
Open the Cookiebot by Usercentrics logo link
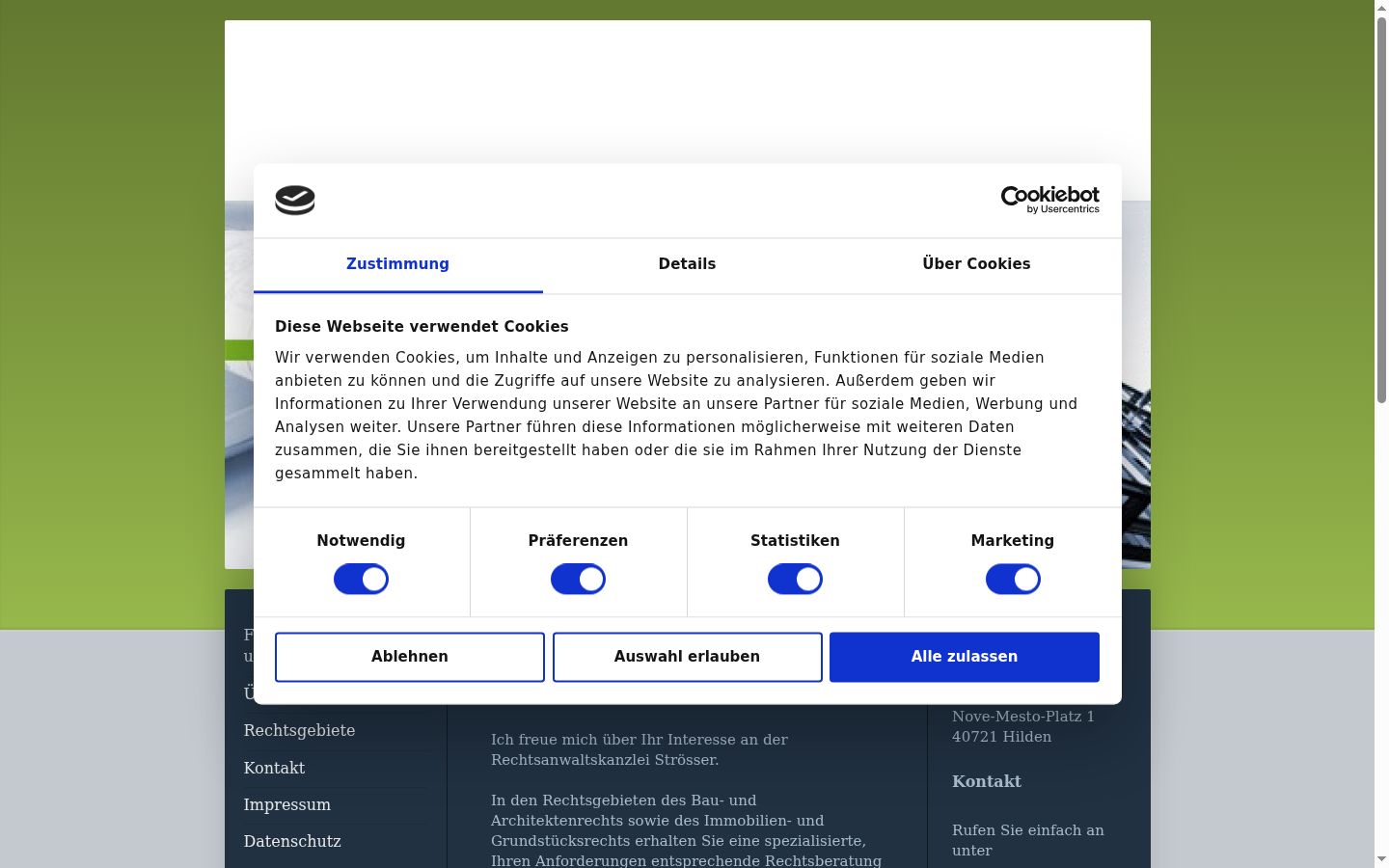click(1049, 200)
